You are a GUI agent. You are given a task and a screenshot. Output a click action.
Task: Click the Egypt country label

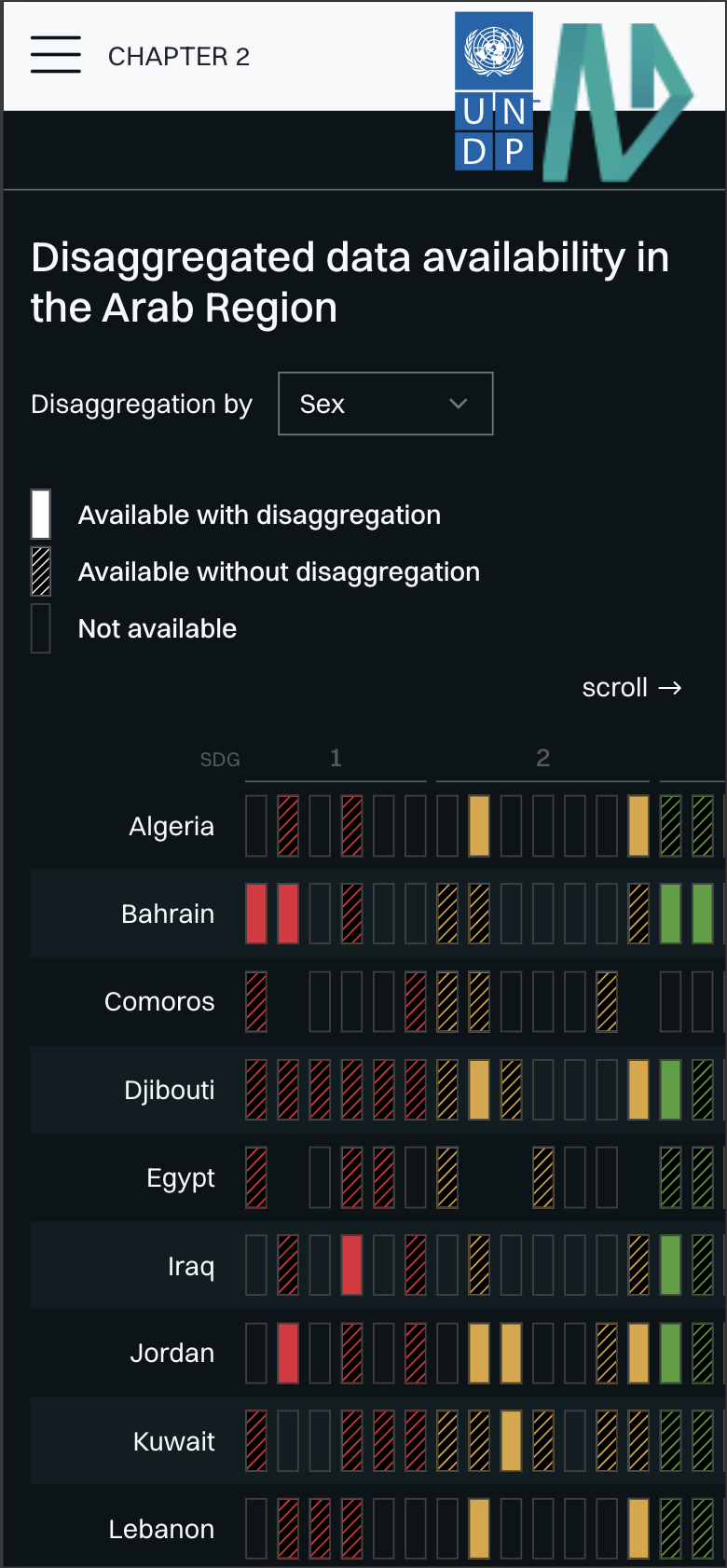point(181,1178)
